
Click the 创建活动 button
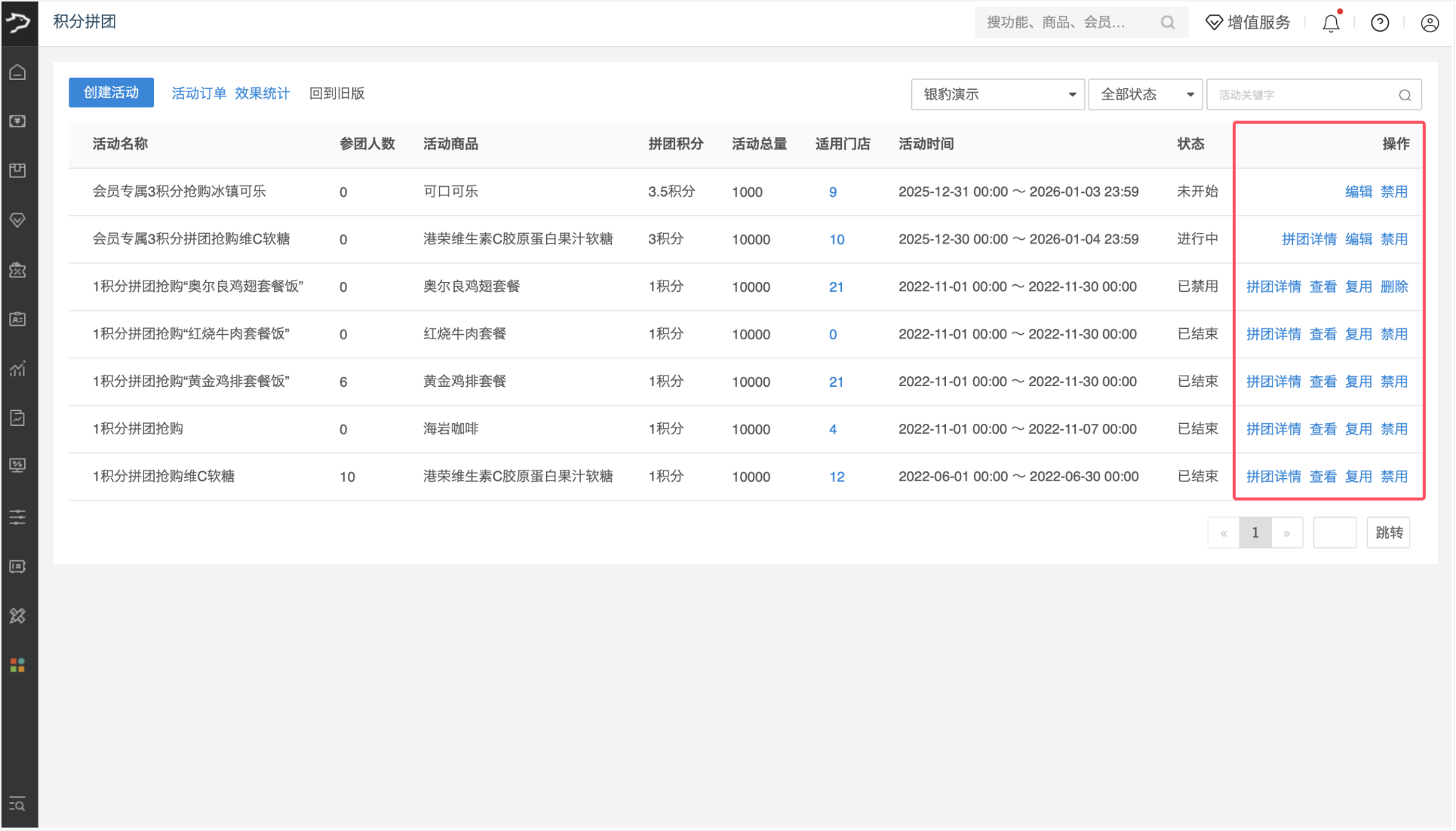tap(111, 93)
